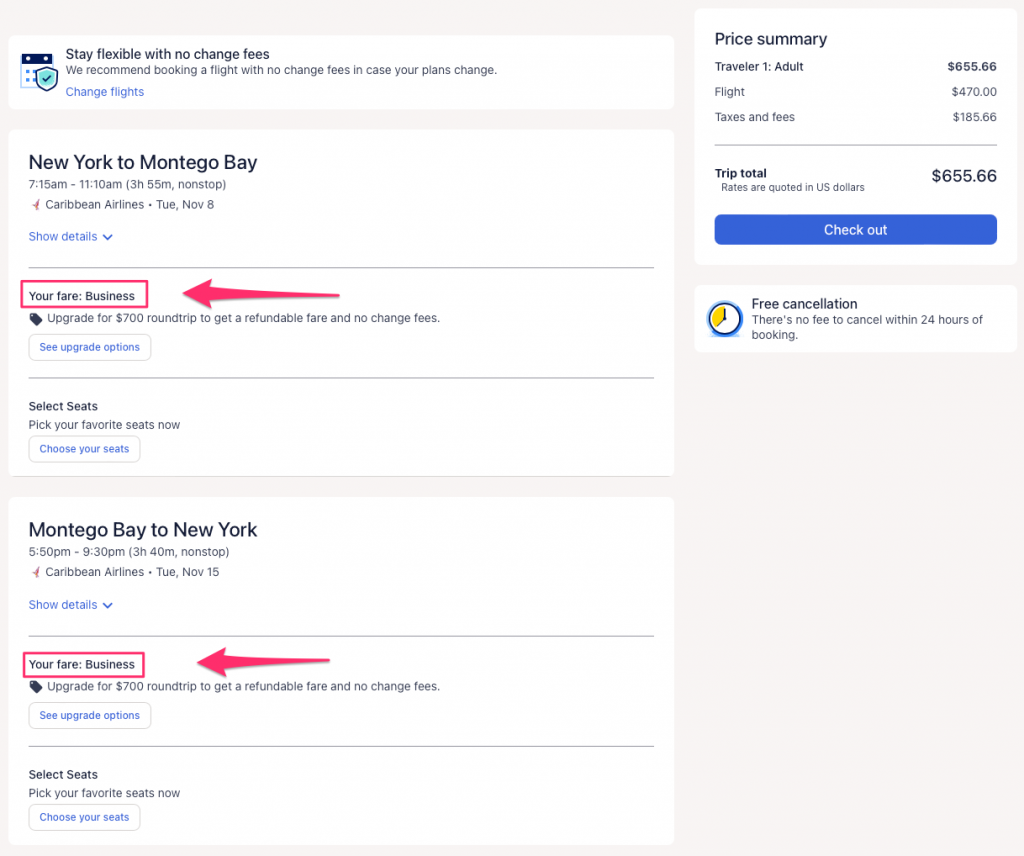This screenshot has height=856, width=1024.
Task: Expand Show details for New York to Montego Bay
Action: (70, 237)
